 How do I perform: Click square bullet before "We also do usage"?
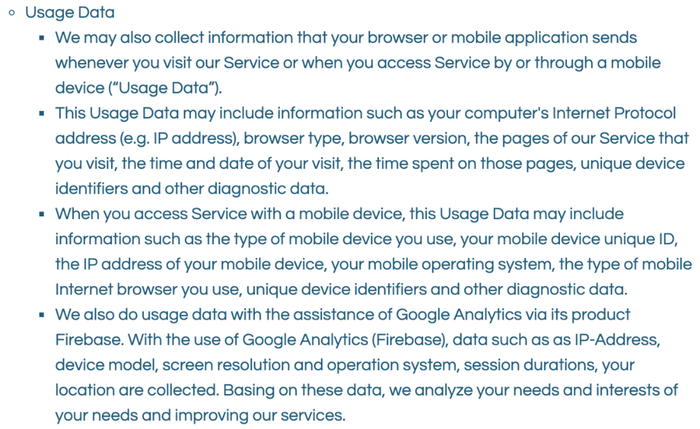coord(42,314)
